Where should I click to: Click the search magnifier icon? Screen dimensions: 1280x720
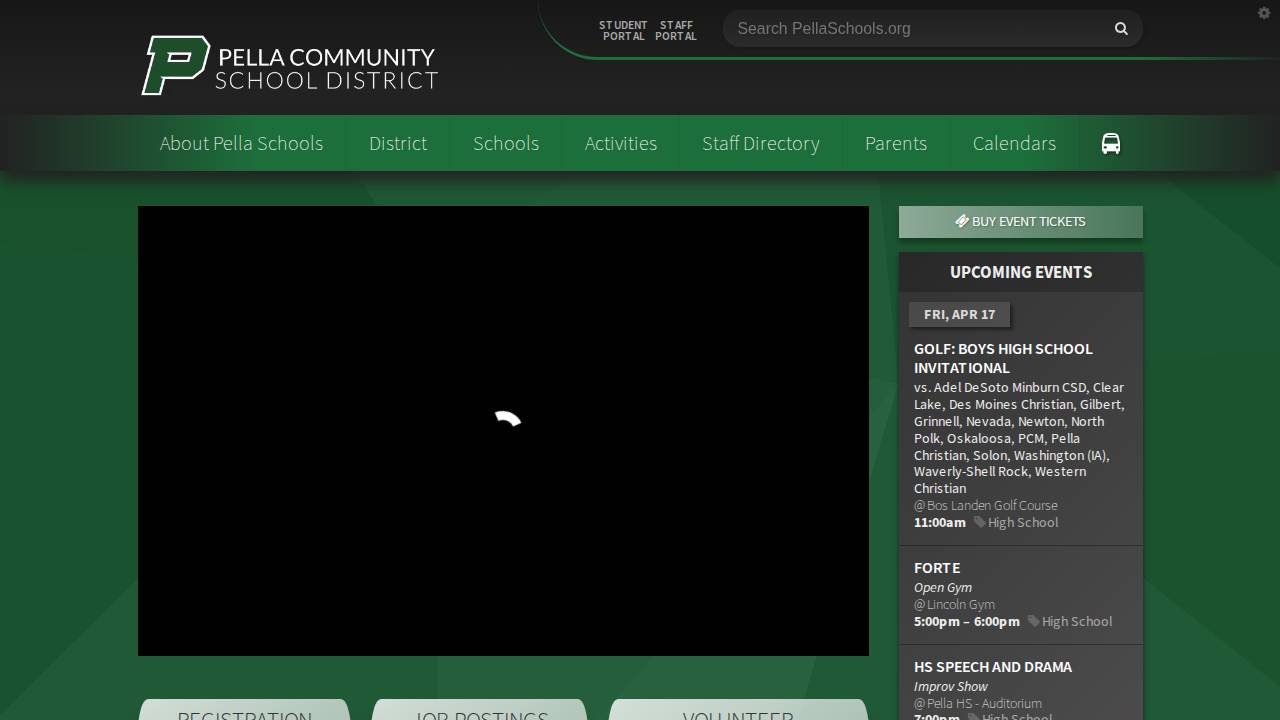[x=1120, y=29]
